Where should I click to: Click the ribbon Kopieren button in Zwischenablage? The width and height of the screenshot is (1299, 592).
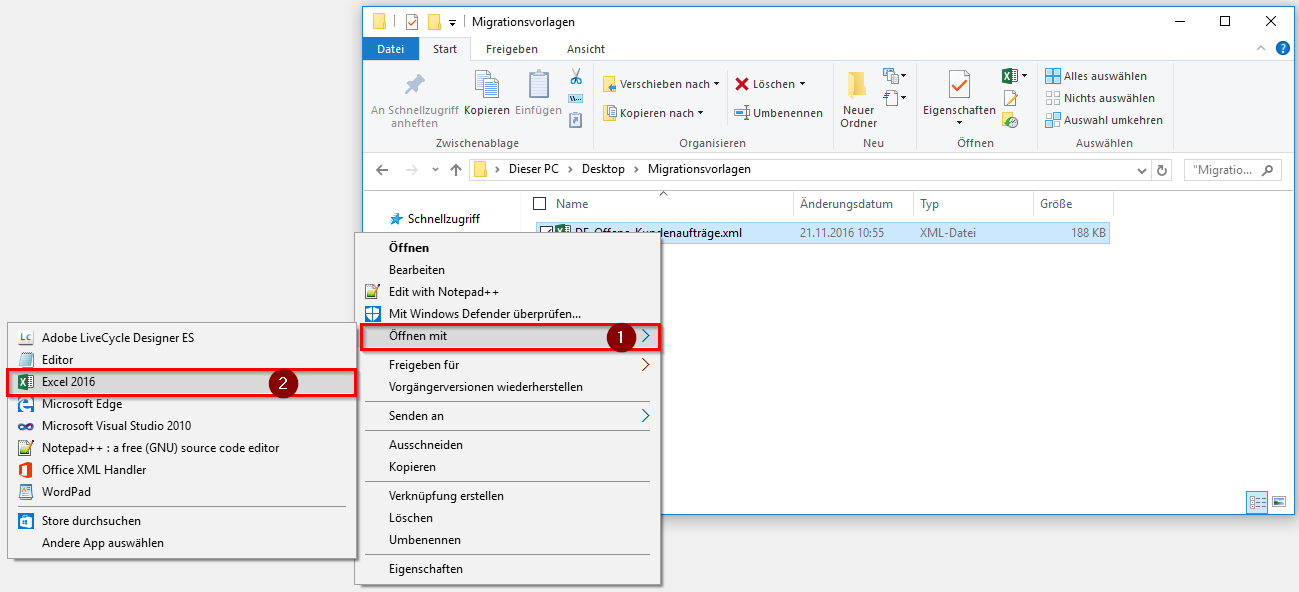click(x=487, y=94)
